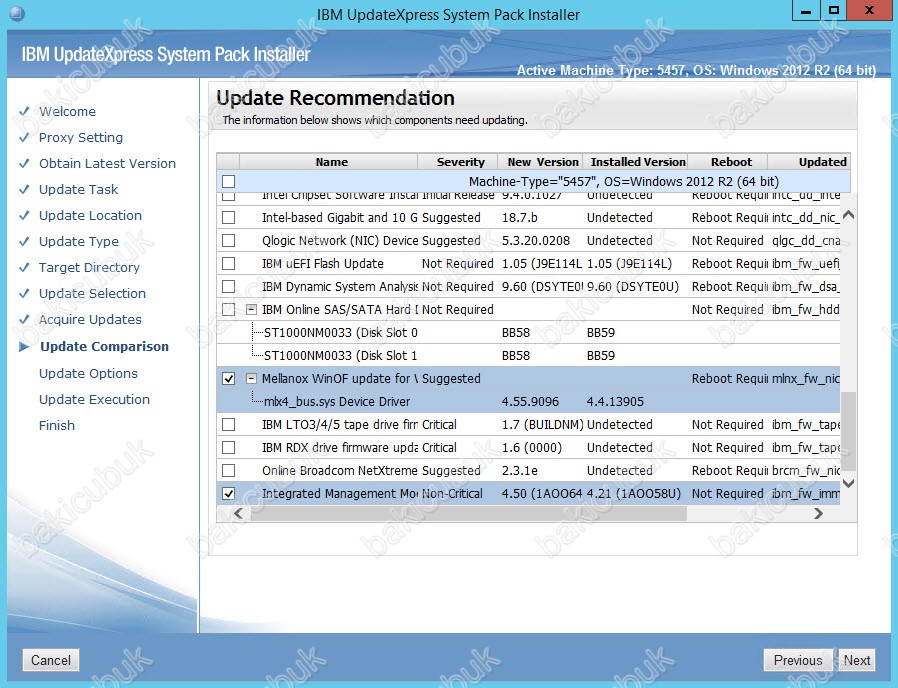The height and width of the screenshot is (688, 898).
Task: Tick the Online Broadcom NetXtreme checkbox
Action: coord(229,470)
